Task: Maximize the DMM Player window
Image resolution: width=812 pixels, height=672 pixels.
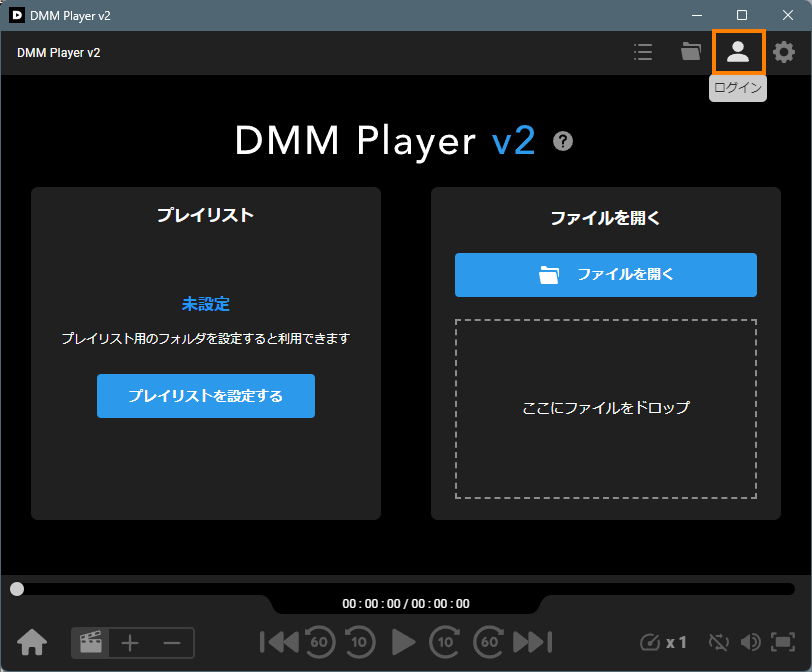Action: click(x=742, y=16)
